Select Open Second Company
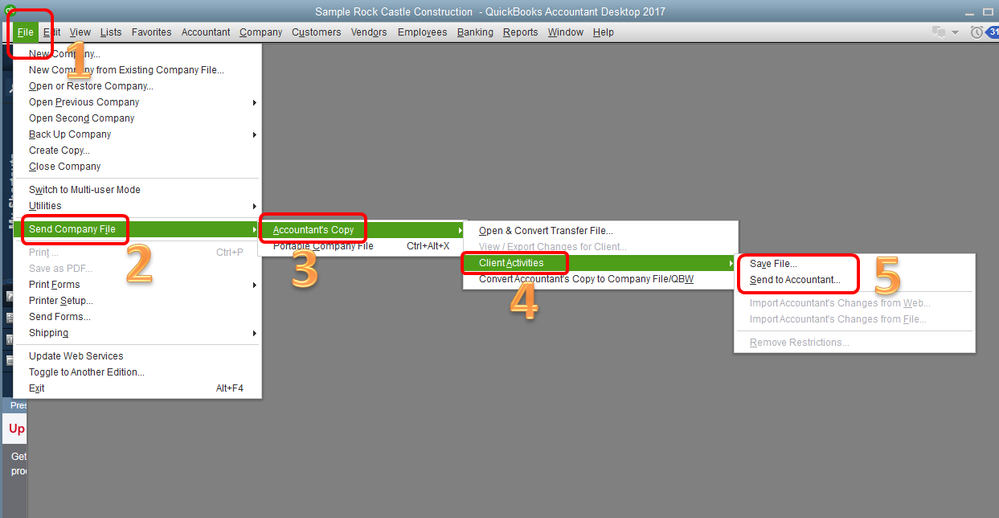 (82, 119)
